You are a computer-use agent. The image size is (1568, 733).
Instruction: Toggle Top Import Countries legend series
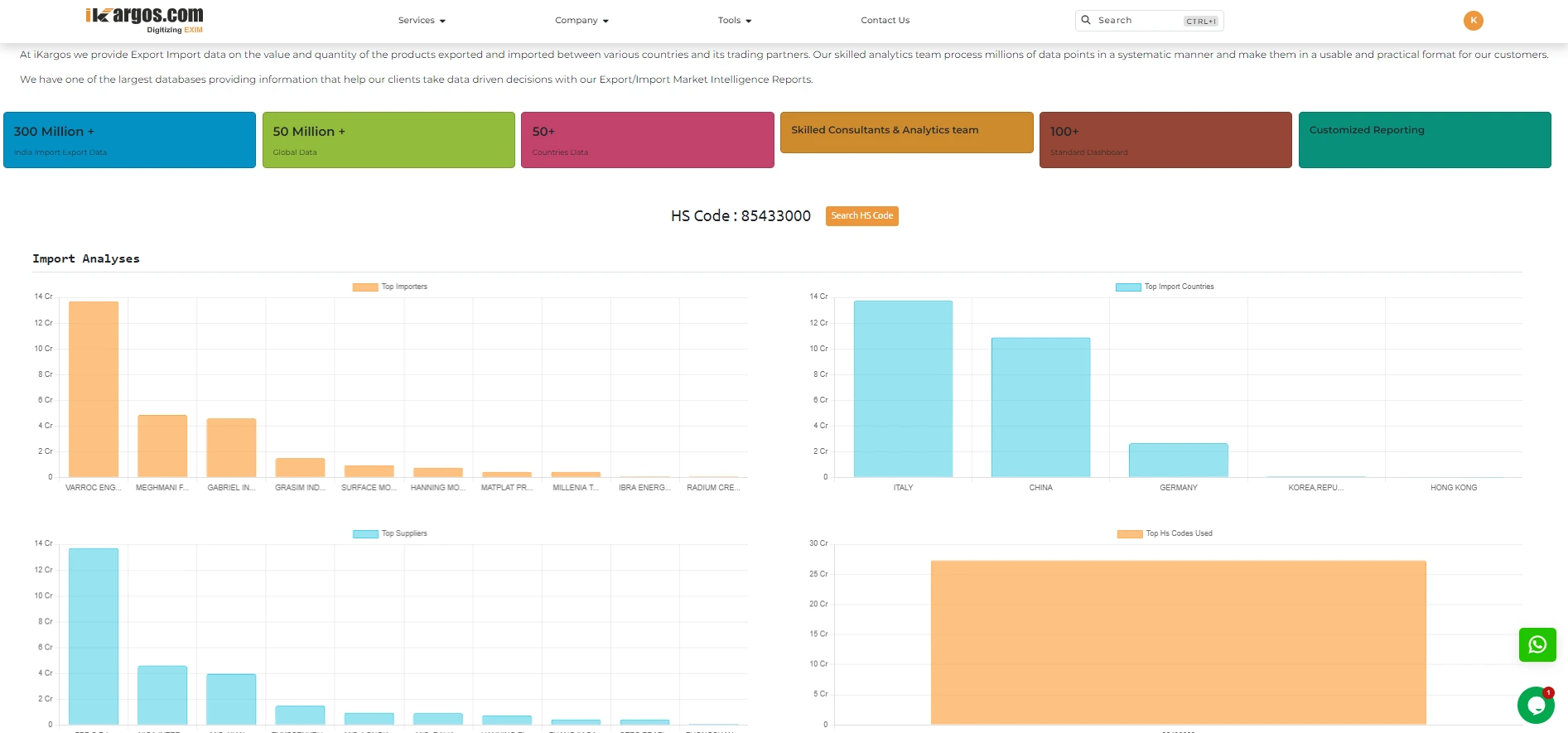coord(1164,287)
